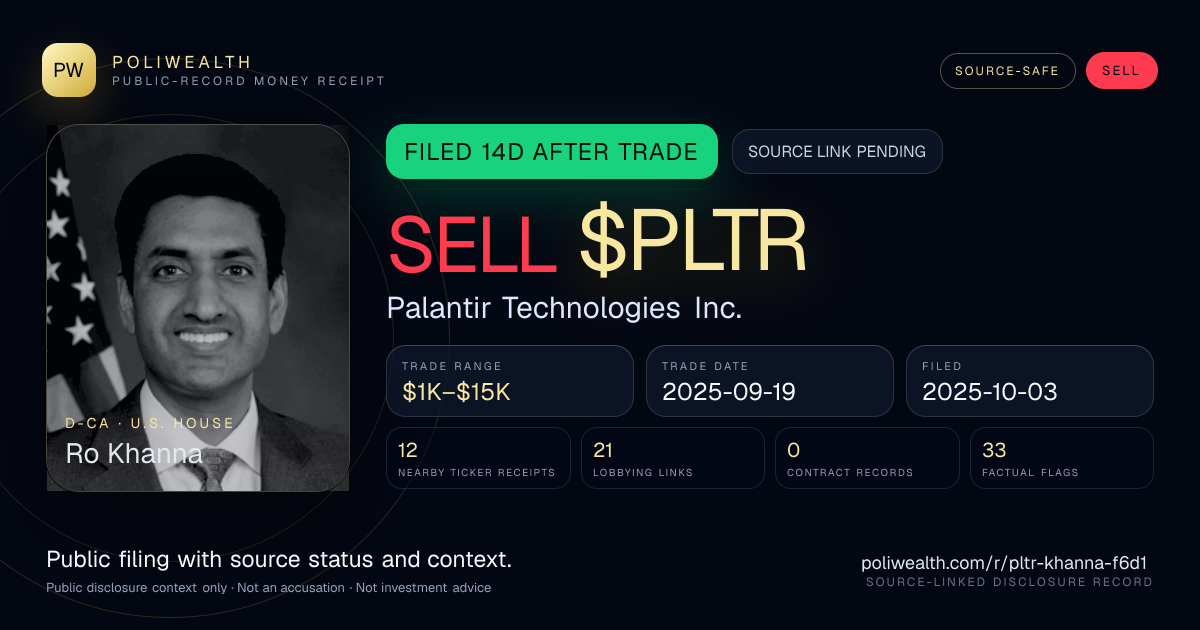
Task: Select the SOURCE-SAFE badge
Action: (1007, 71)
